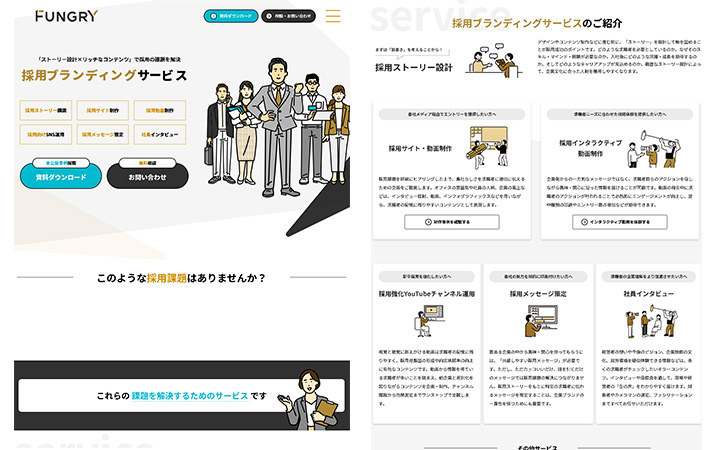Click gray label atop 採用メッセージ策定 card

(538, 276)
